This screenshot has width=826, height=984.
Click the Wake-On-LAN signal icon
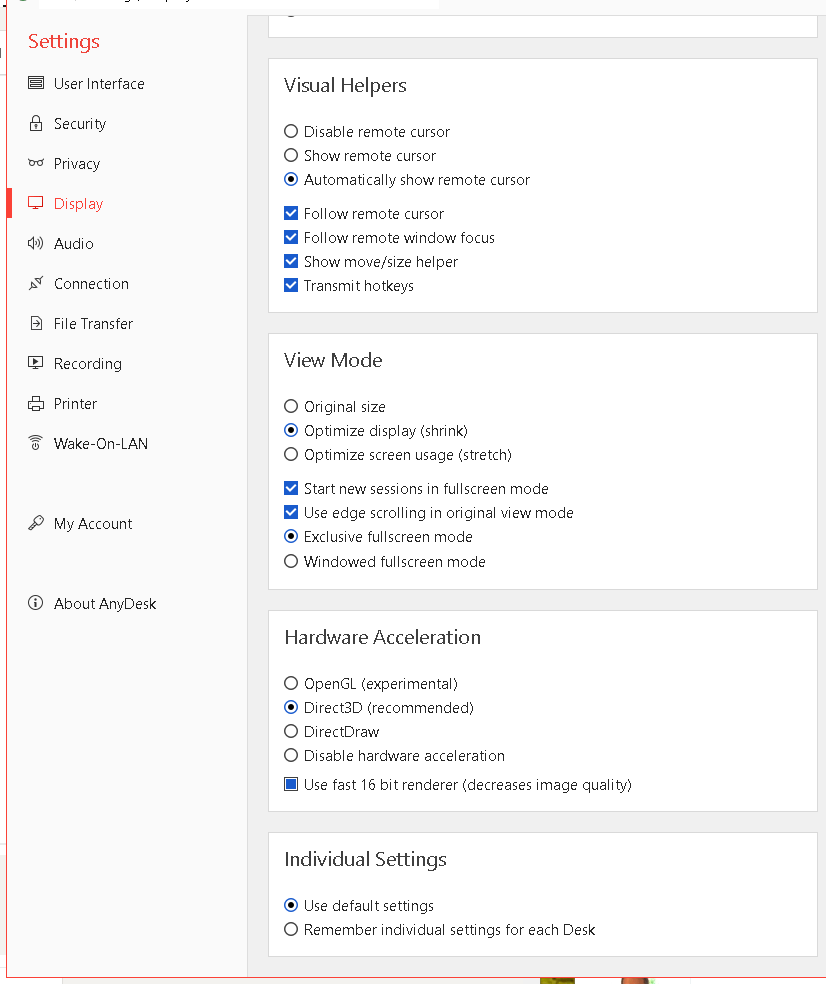click(36, 443)
